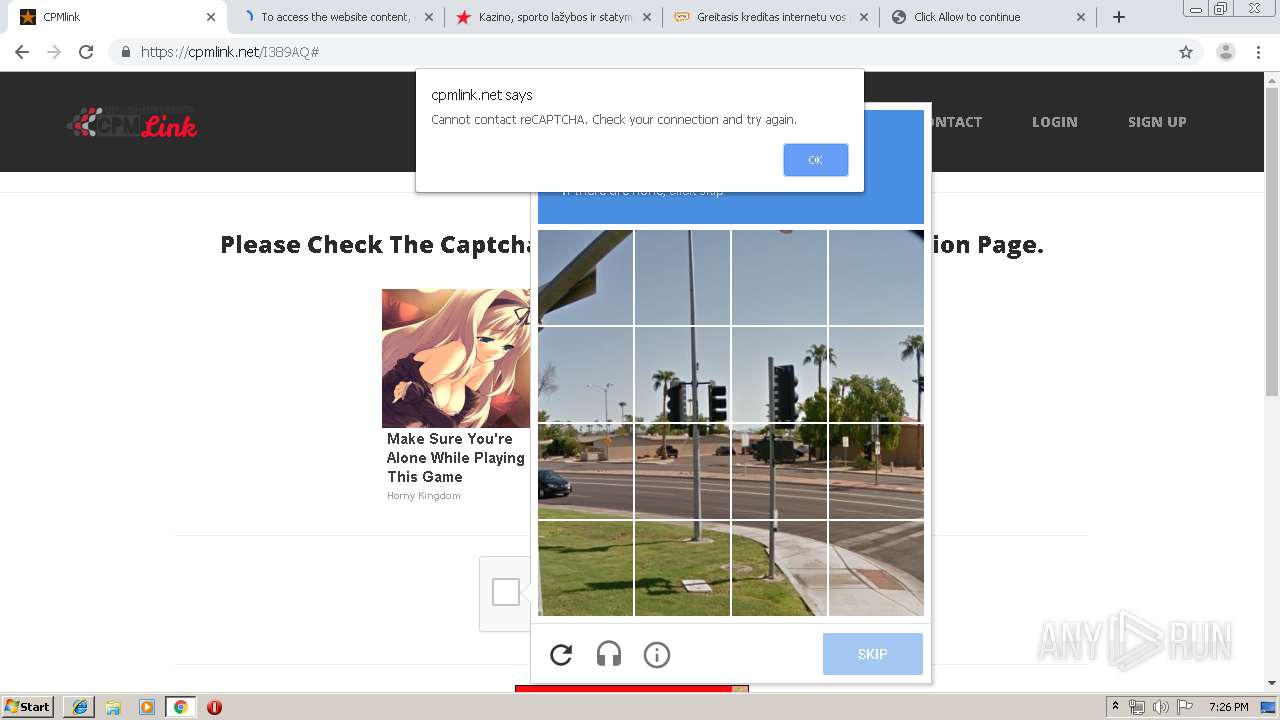
Task: Open network status tray icon
Action: pos(1137,707)
